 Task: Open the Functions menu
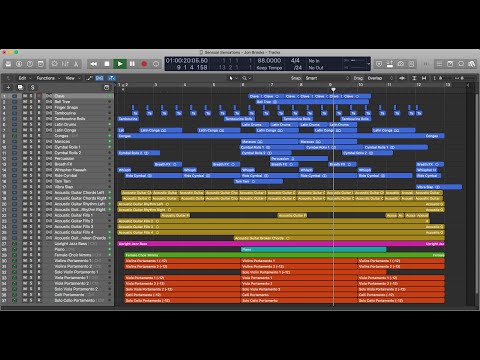pos(48,78)
